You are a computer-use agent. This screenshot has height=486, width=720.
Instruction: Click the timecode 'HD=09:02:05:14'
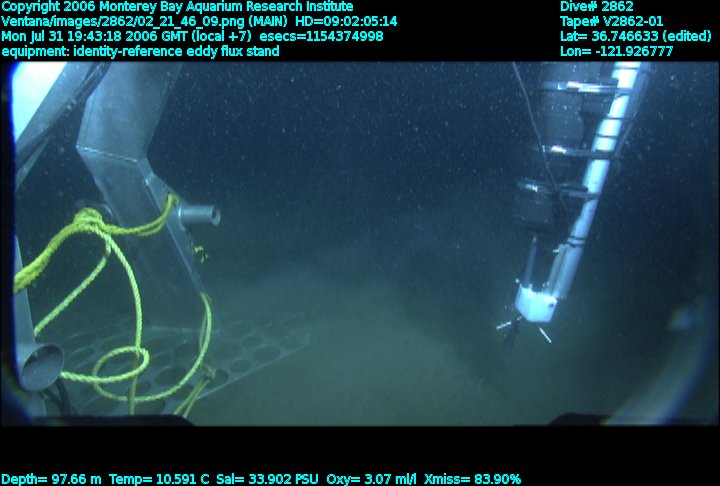(346, 22)
